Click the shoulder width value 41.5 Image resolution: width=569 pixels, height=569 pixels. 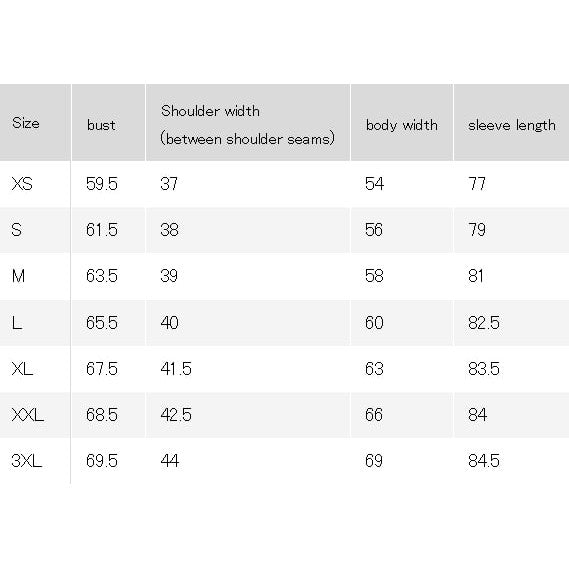(x=176, y=369)
